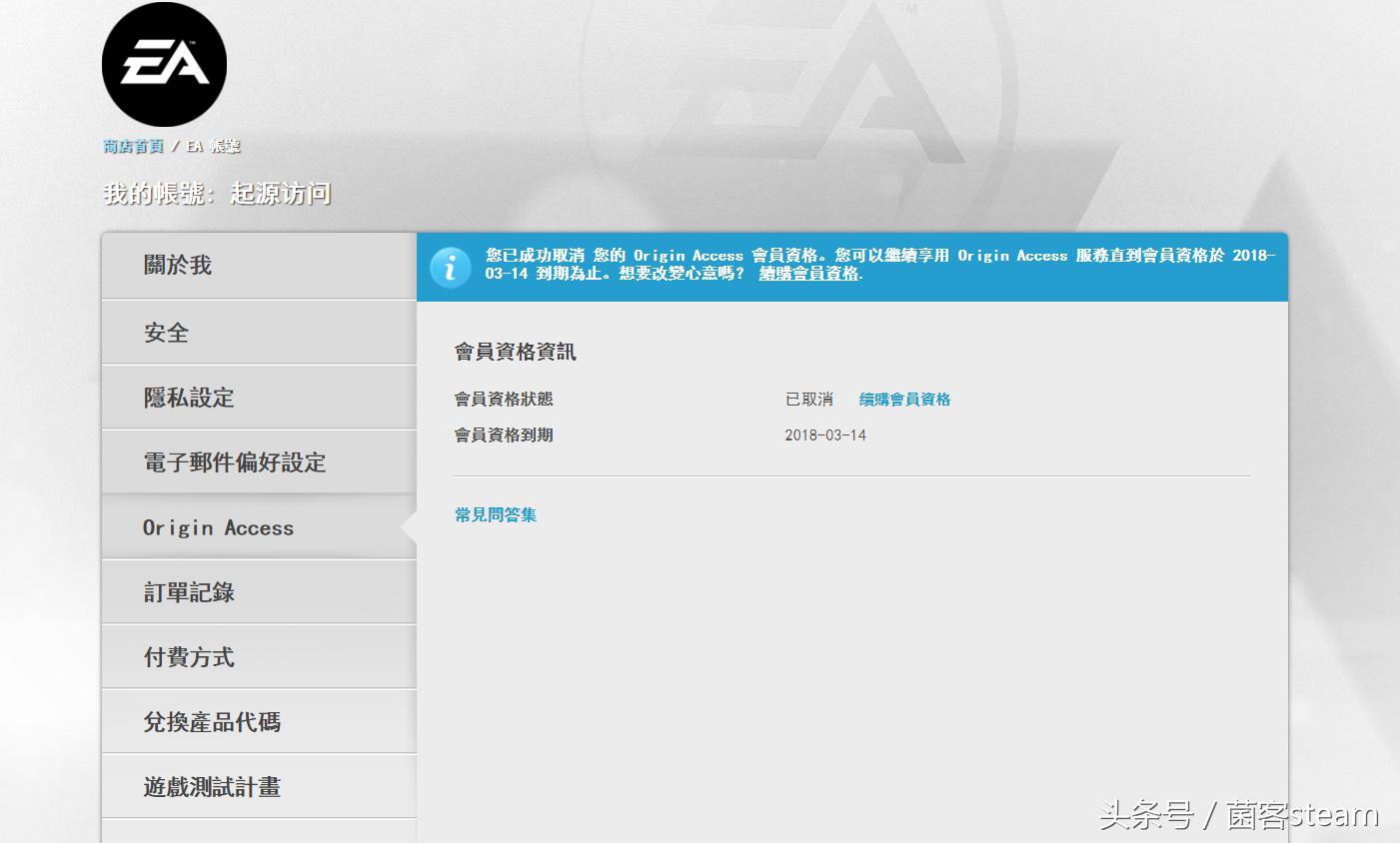Go to the 安全 settings tab
The height and width of the screenshot is (843, 1400).
(x=259, y=333)
